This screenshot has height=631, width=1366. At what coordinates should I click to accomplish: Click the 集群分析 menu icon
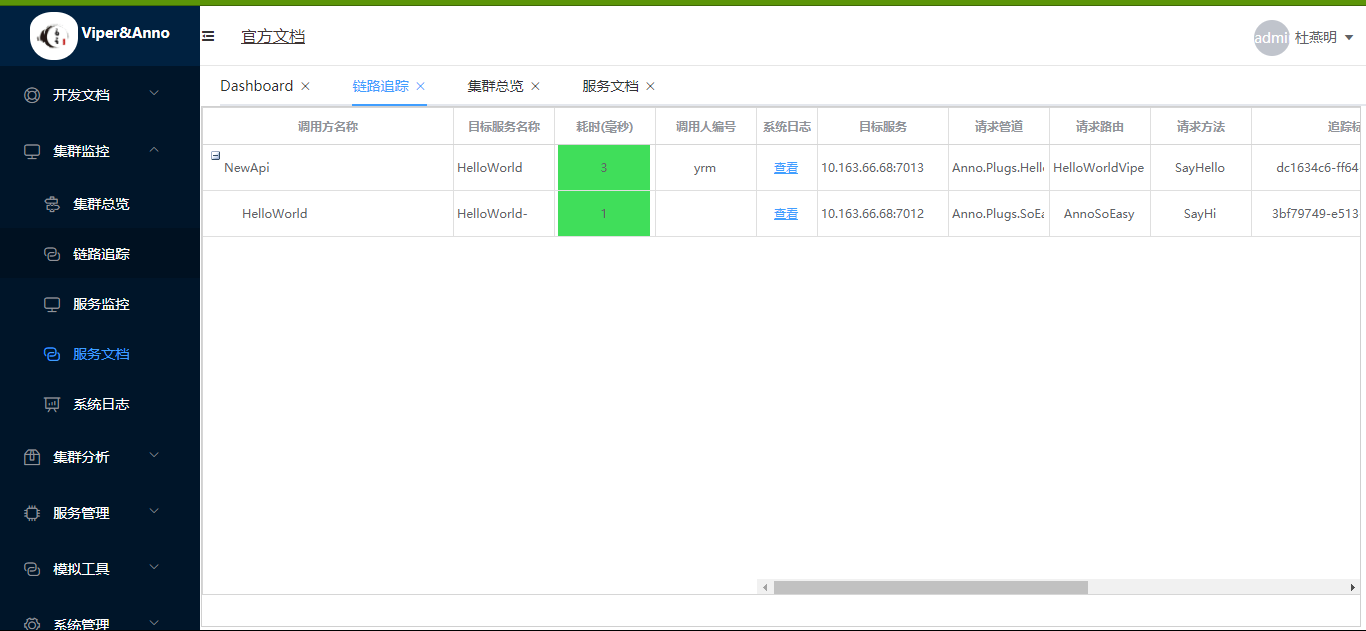point(32,457)
